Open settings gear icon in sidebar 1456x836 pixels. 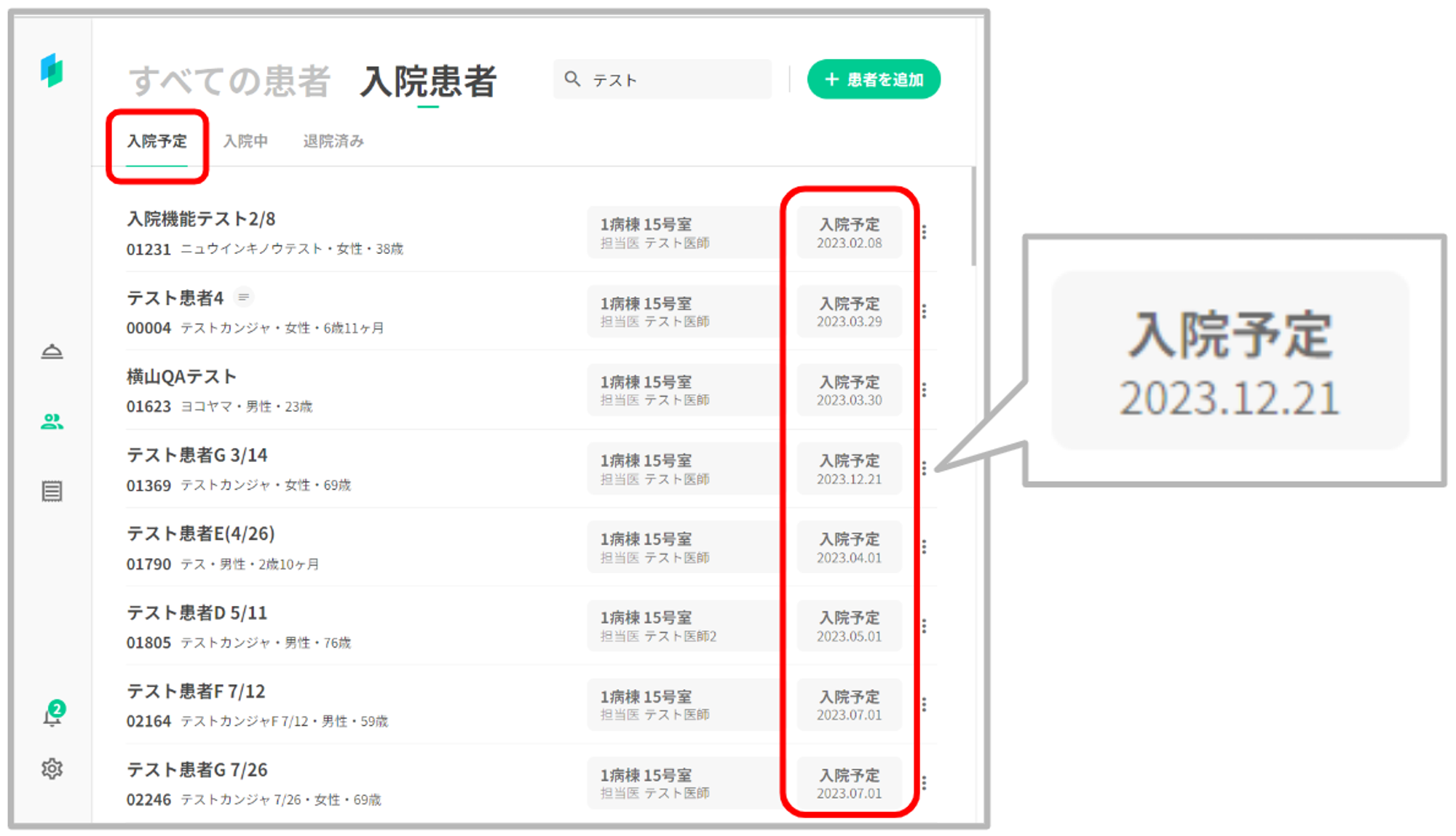[x=52, y=768]
